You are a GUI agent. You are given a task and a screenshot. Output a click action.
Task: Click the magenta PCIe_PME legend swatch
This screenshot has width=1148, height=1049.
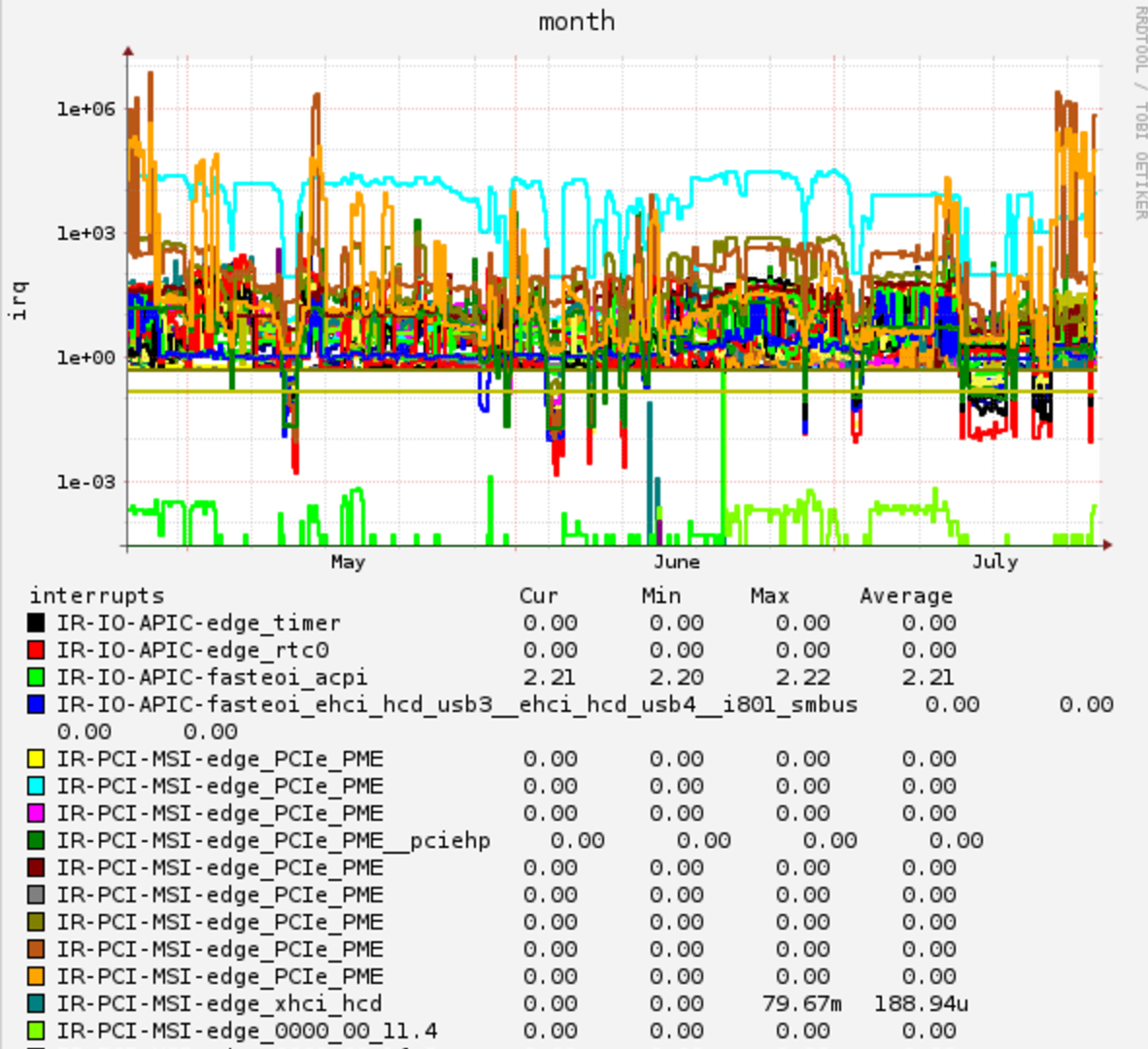click(x=36, y=813)
